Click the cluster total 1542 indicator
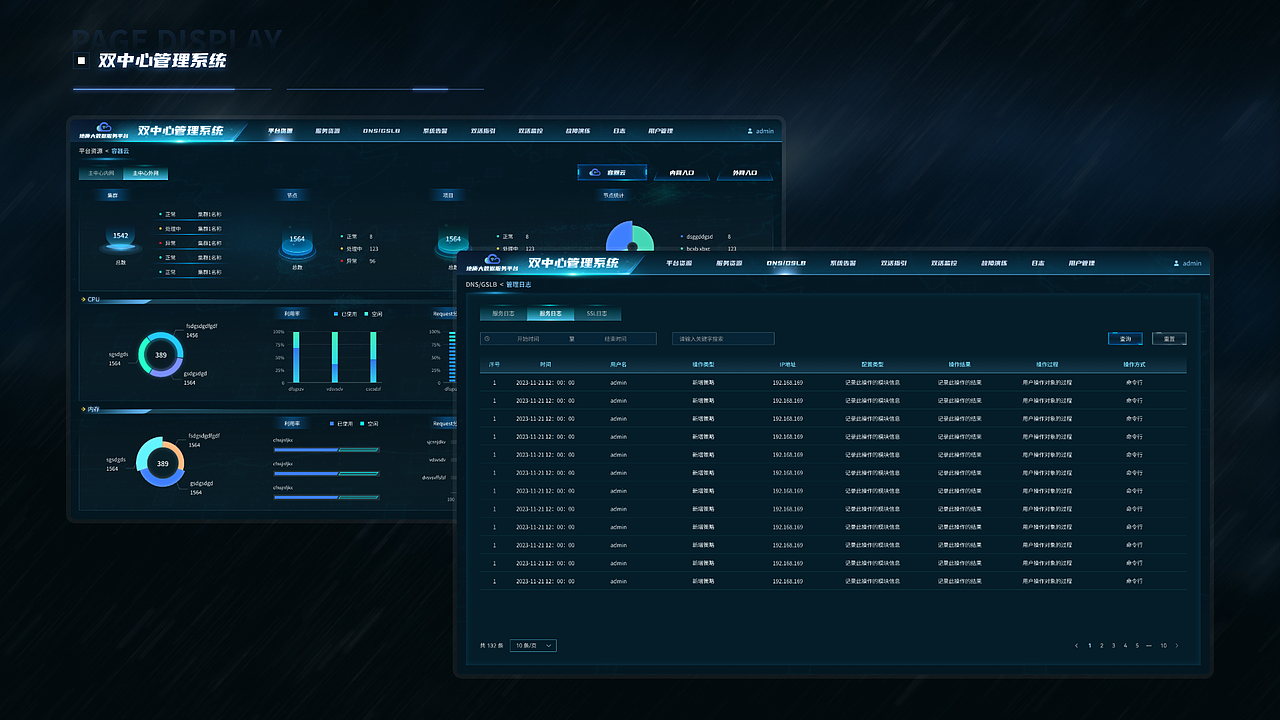Image resolution: width=1280 pixels, height=720 pixels. pos(120,238)
